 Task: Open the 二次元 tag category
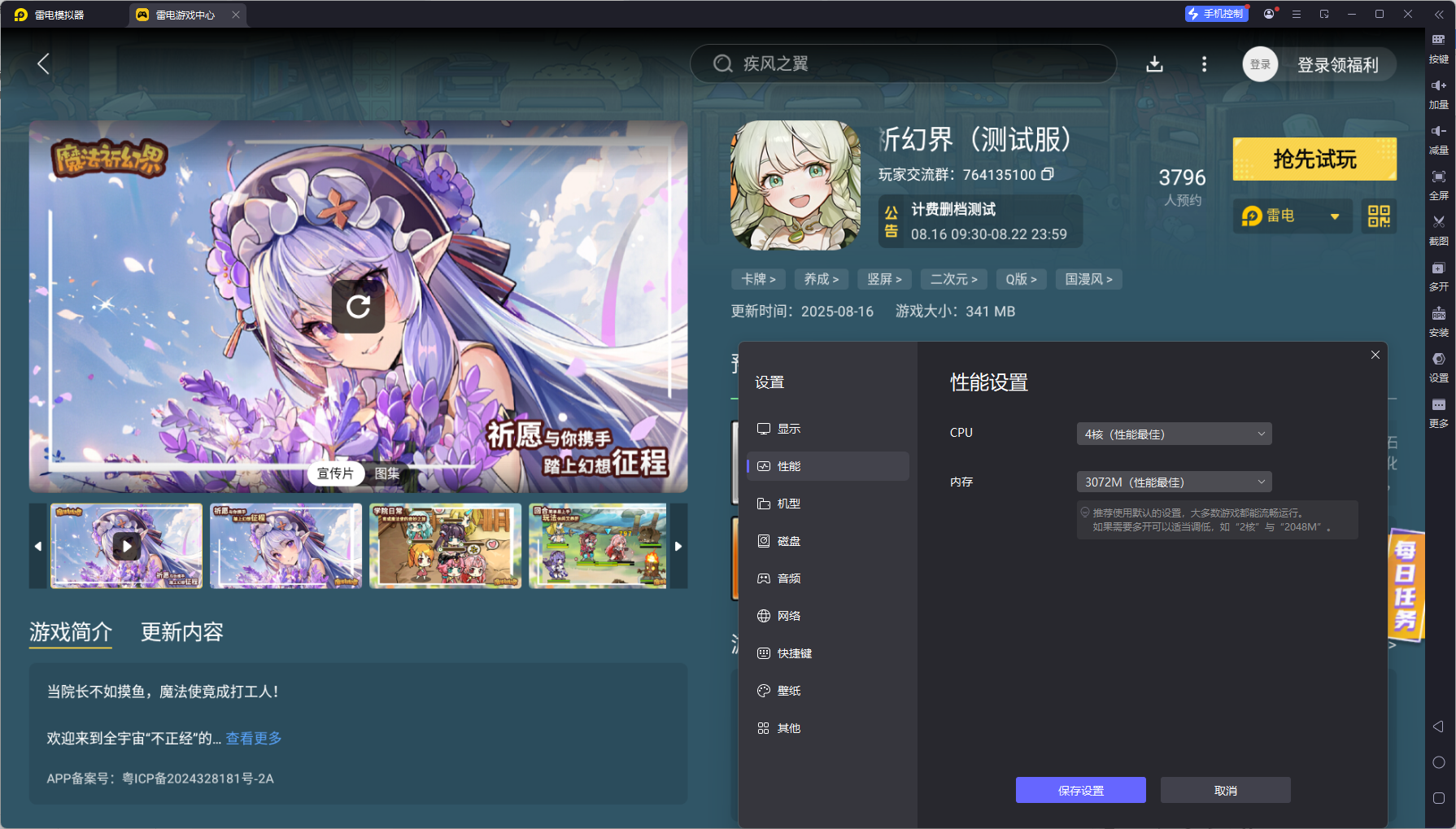953,279
